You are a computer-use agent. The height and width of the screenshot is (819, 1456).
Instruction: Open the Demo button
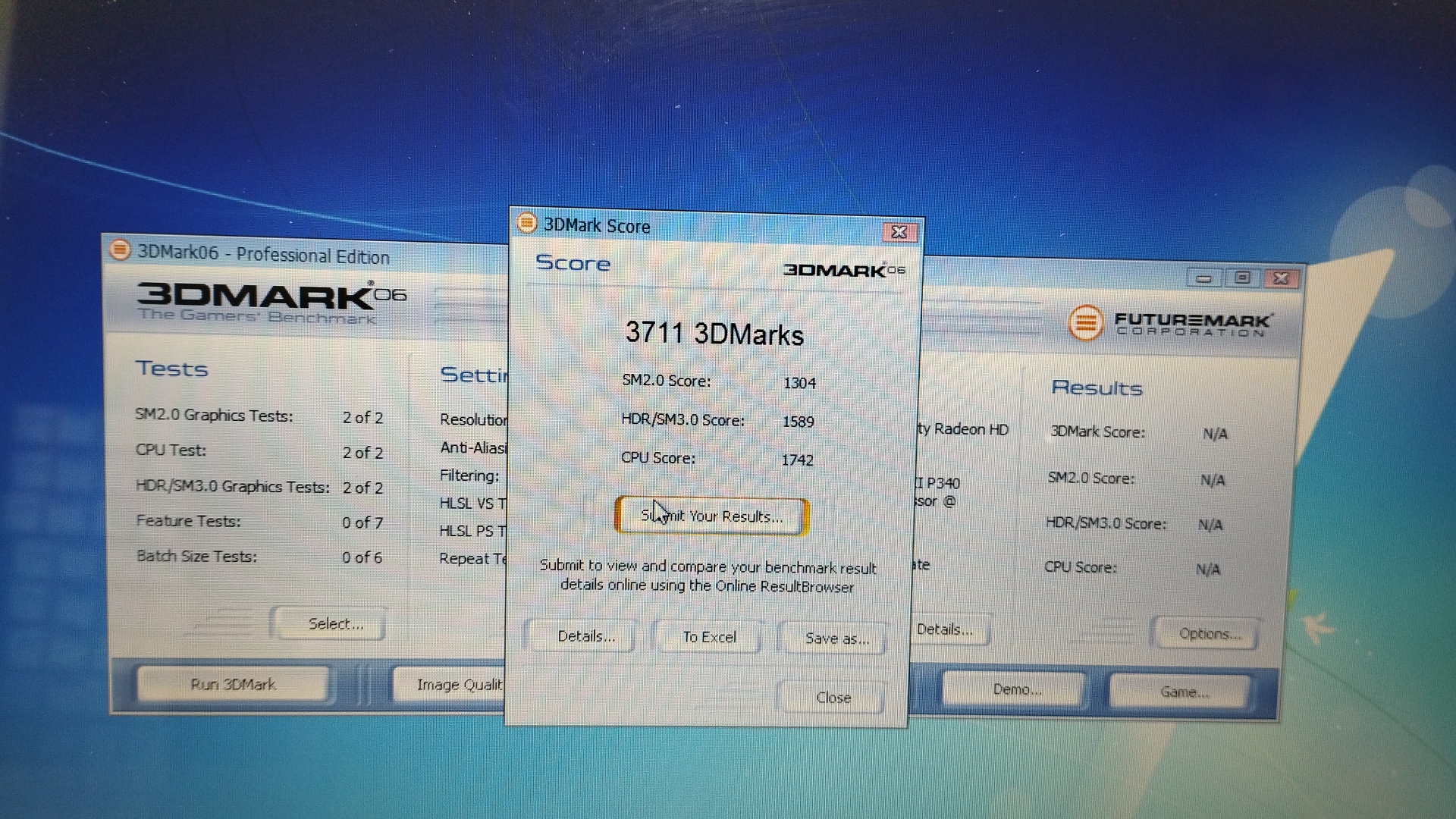pos(1016,689)
